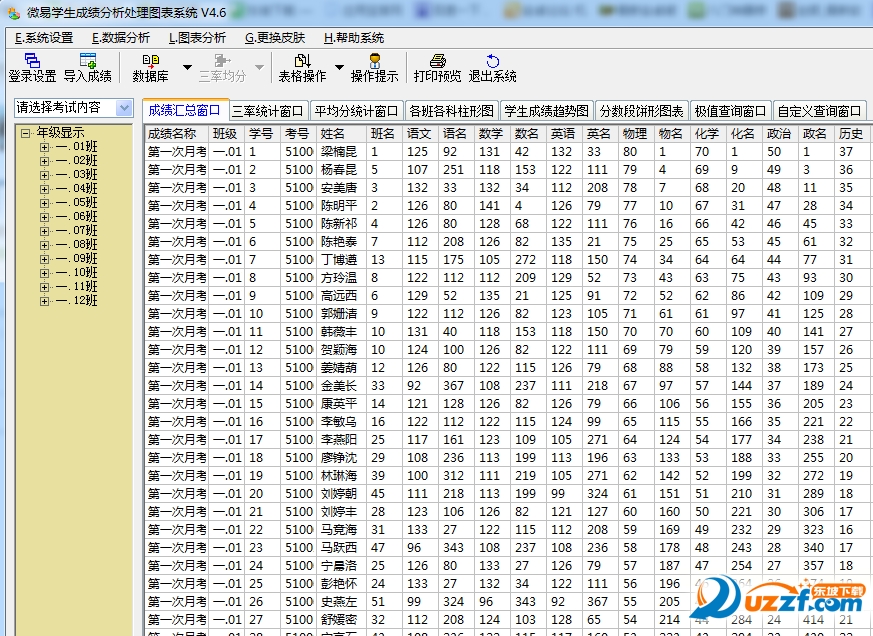Image resolution: width=873 pixels, height=636 pixels.
Task: Open the 数据库 database tool
Action: (x=152, y=70)
